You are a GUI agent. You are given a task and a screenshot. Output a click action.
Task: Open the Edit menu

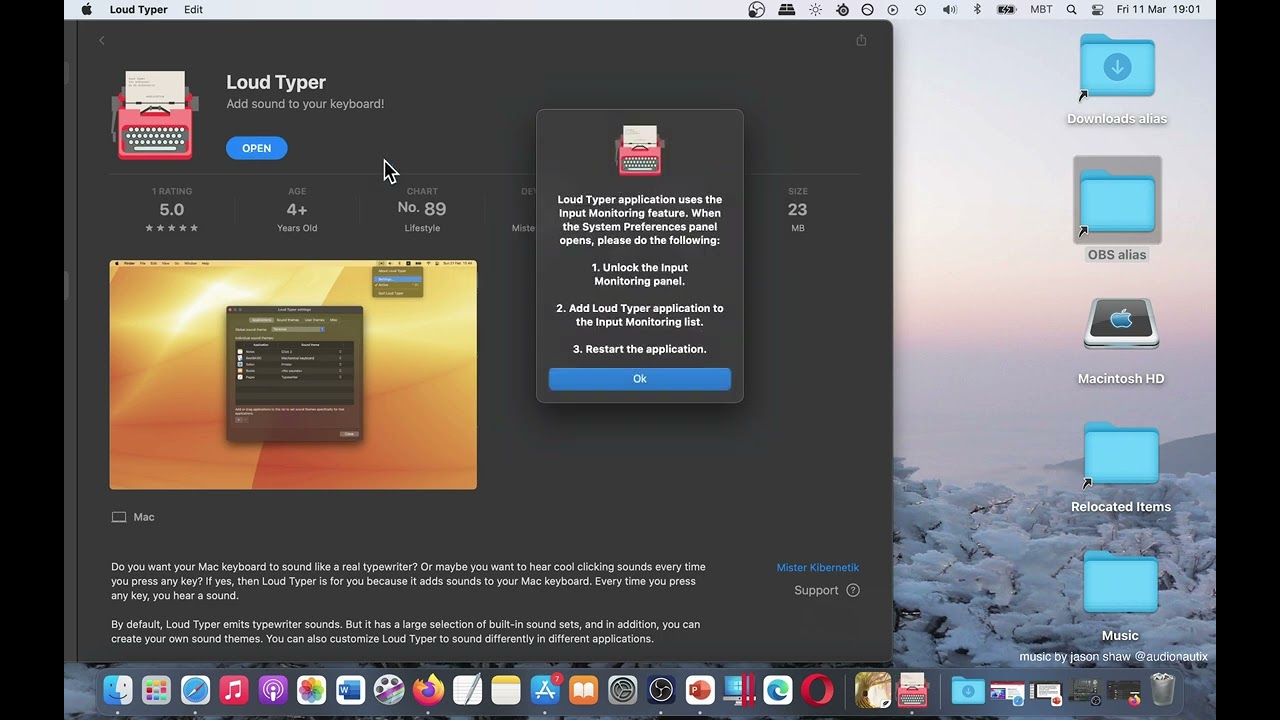tap(193, 10)
